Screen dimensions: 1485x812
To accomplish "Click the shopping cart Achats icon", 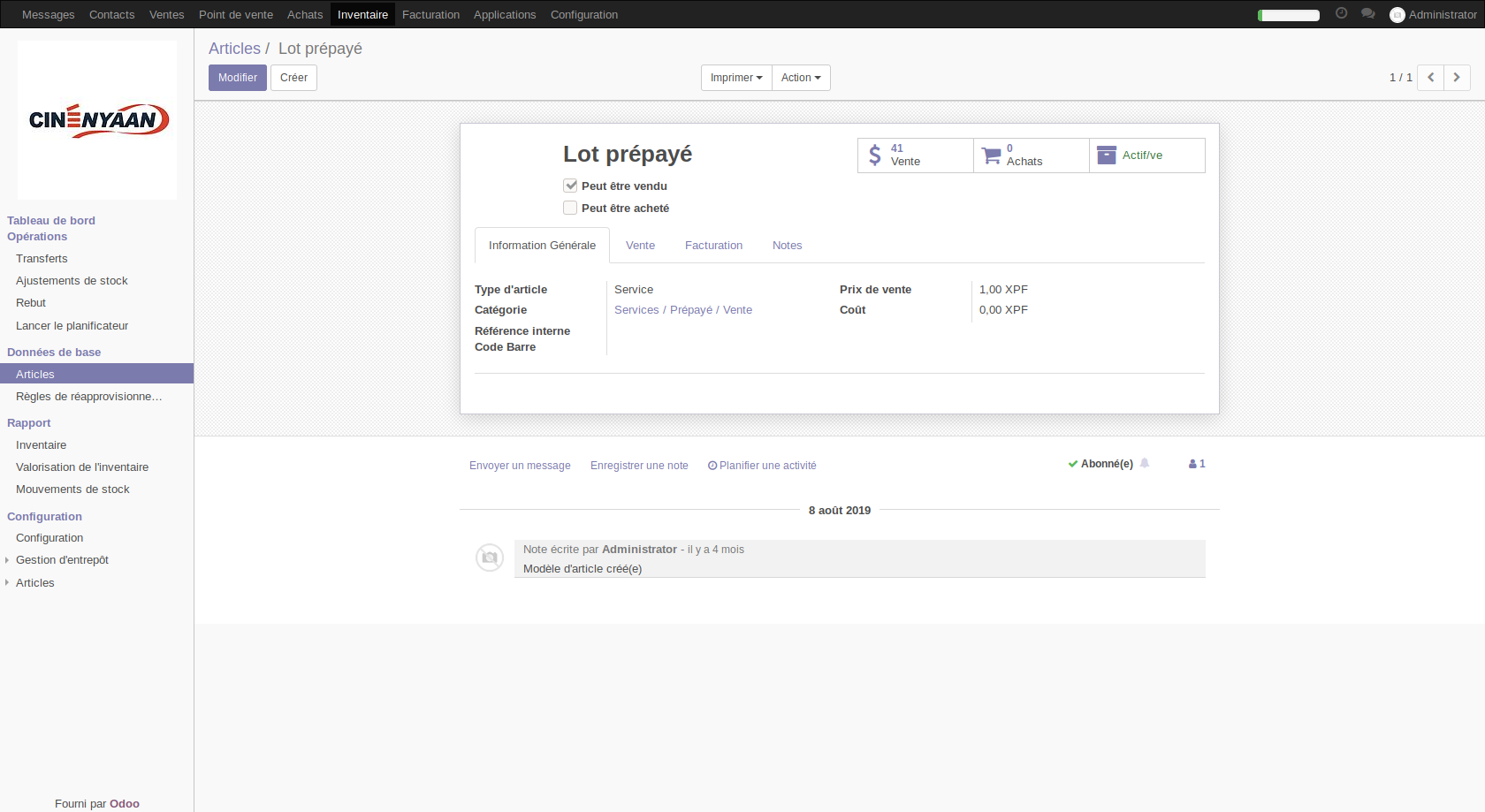I will tap(991, 156).
